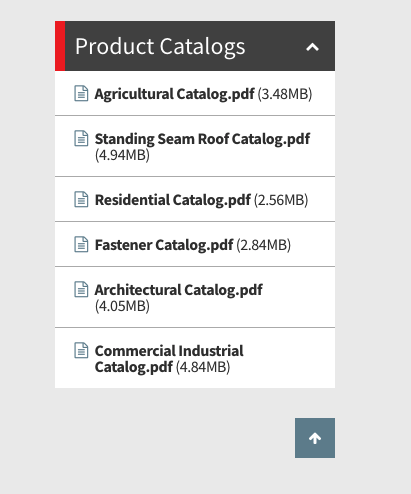Open the Agricultural Catalog.pdf link

pyautogui.click(x=175, y=94)
